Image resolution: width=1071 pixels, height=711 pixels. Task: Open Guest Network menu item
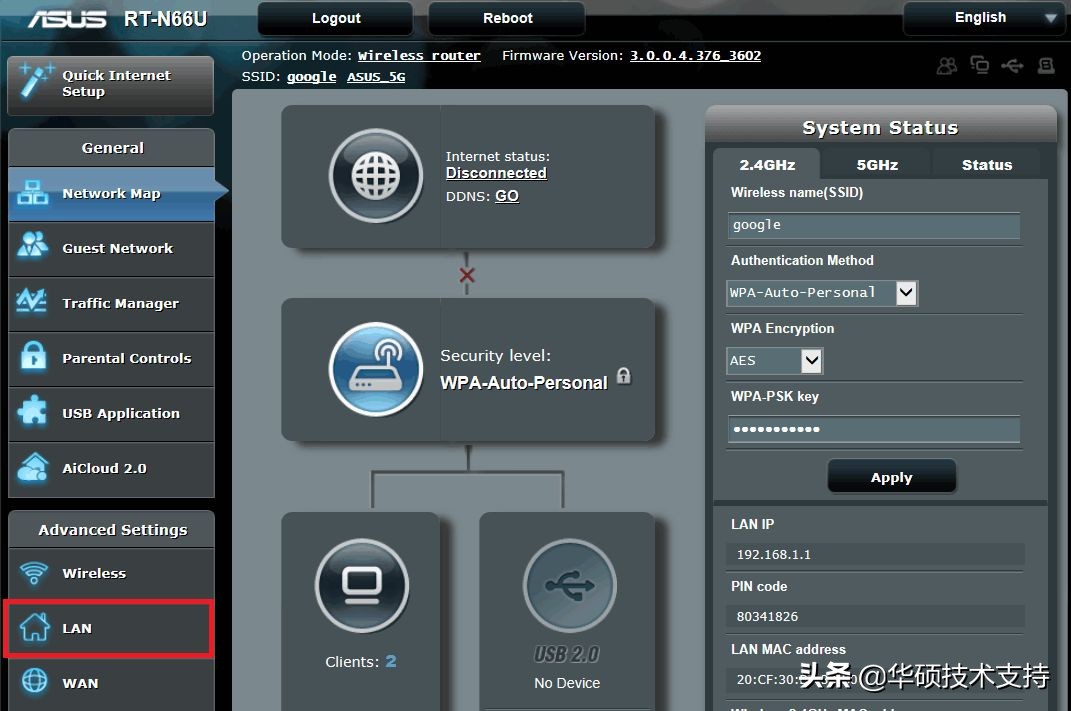click(111, 249)
